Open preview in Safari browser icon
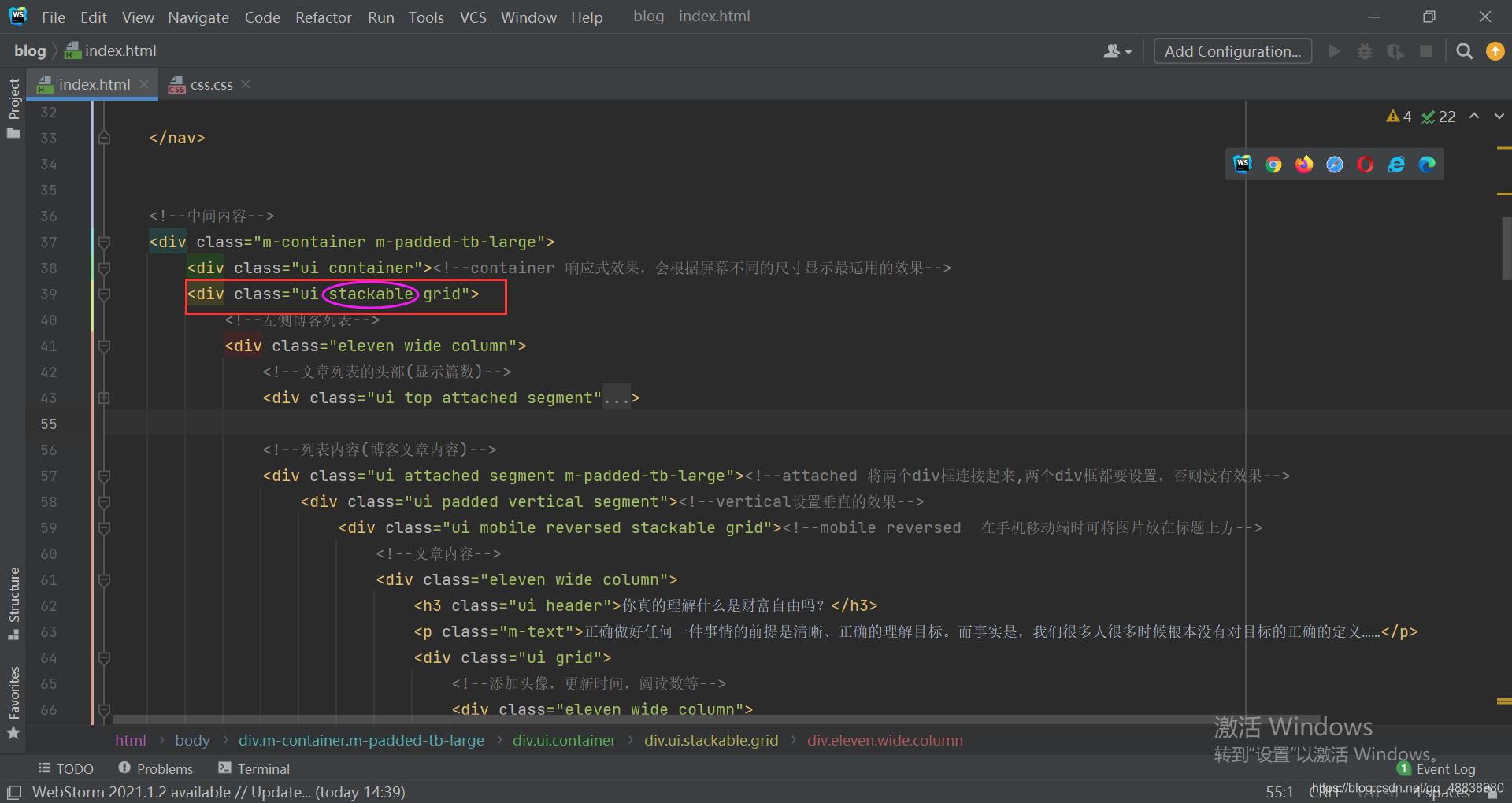 click(x=1335, y=165)
